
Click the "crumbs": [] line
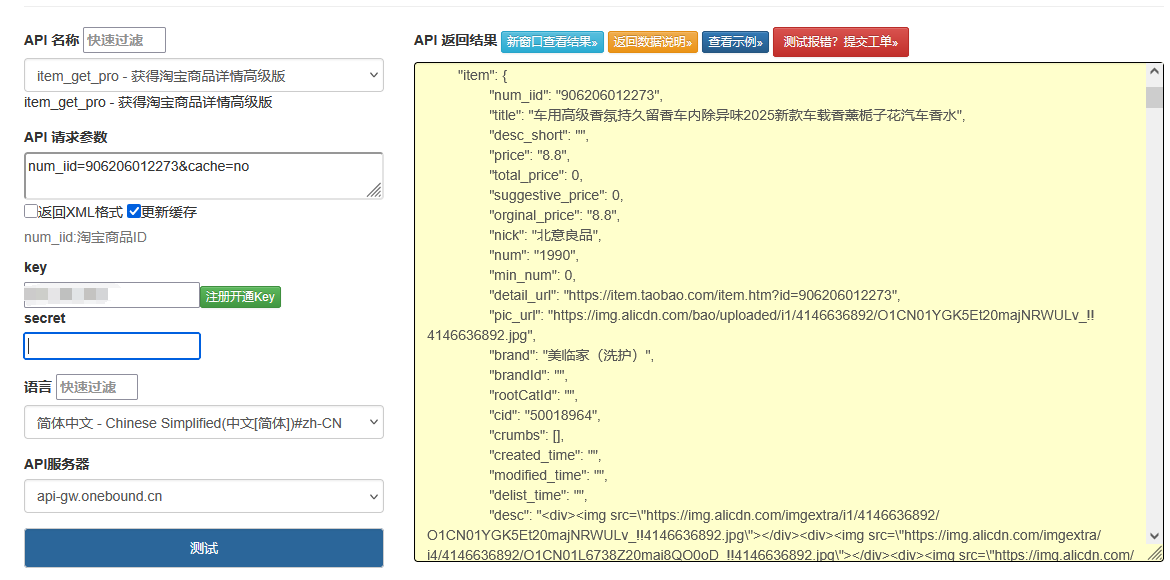coord(526,435)
